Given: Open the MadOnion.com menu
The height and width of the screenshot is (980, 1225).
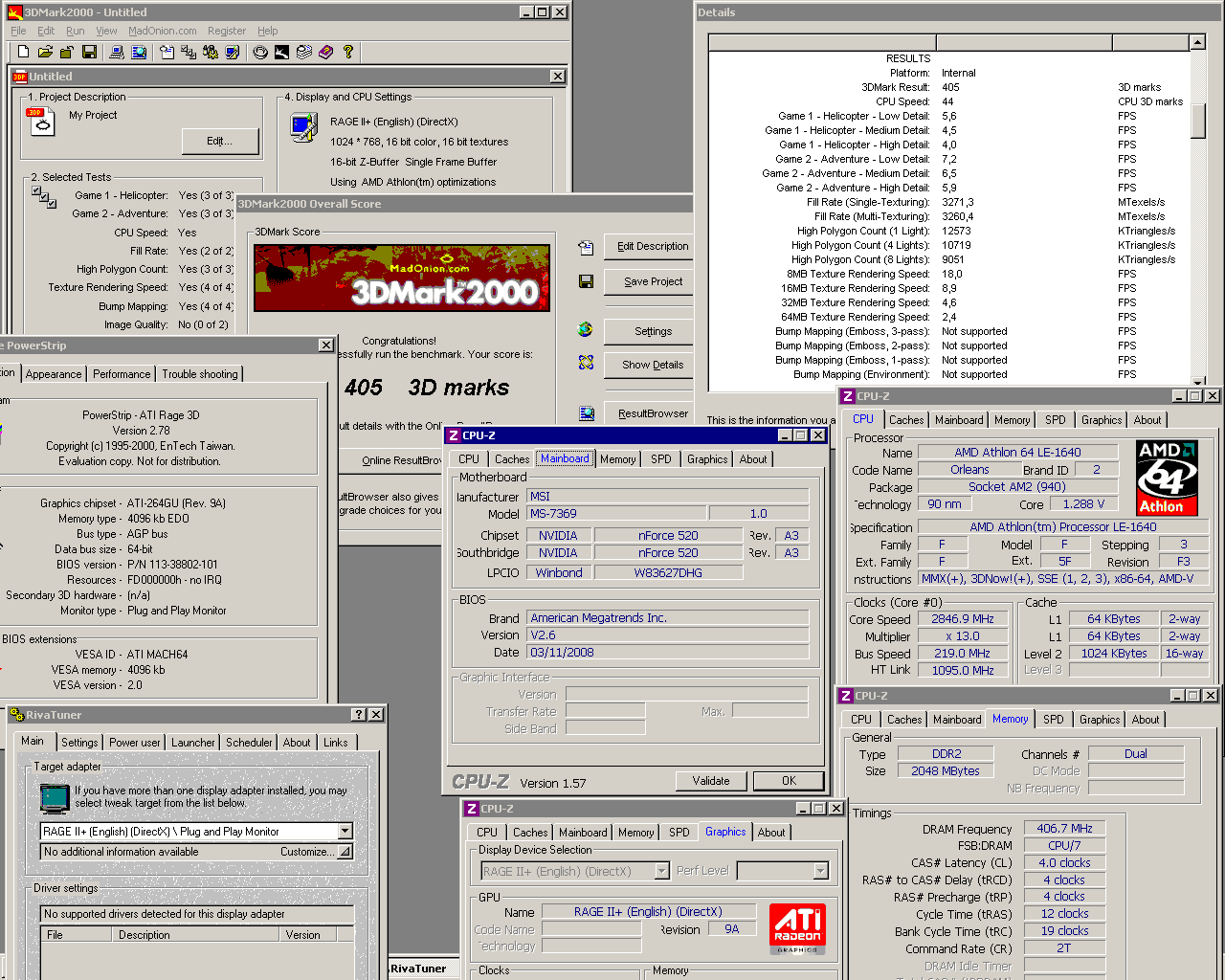Looking at the screenshot, I should (163, 31).
